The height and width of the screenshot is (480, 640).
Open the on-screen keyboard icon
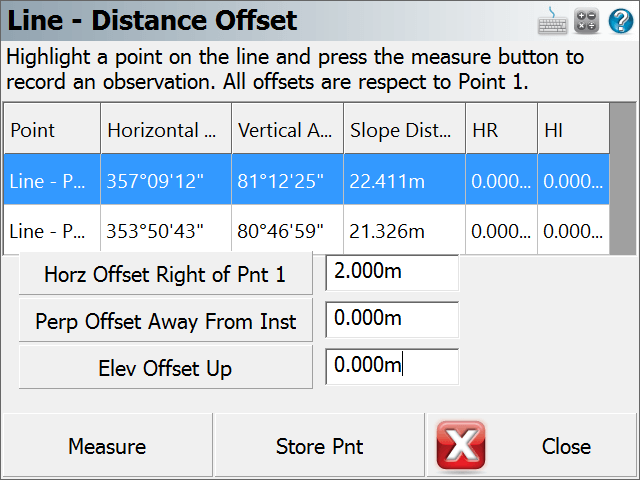552,21
